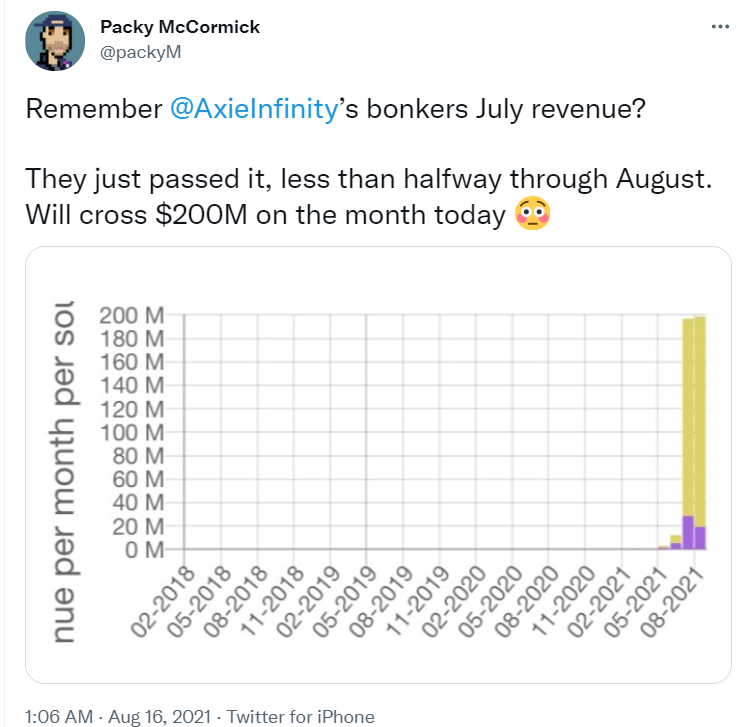Open the three-dot more options menu
The height and width of the screenshot is (727, 749).
(720, 27)
